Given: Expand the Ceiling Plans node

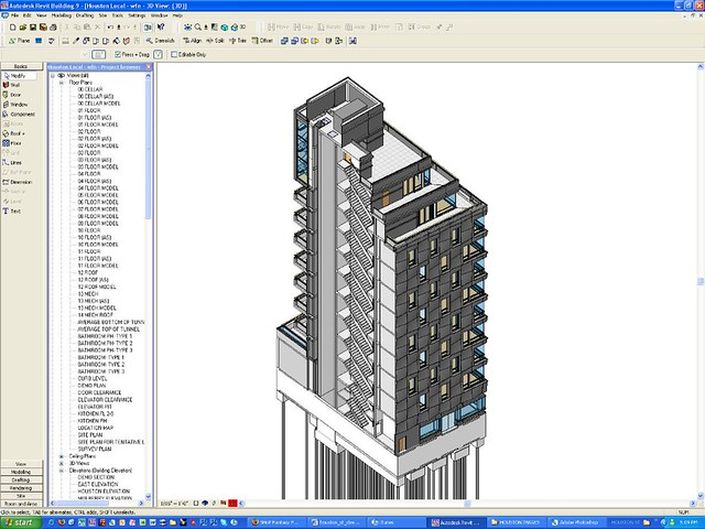Looking at the screenshot, I should click(61, 457).
